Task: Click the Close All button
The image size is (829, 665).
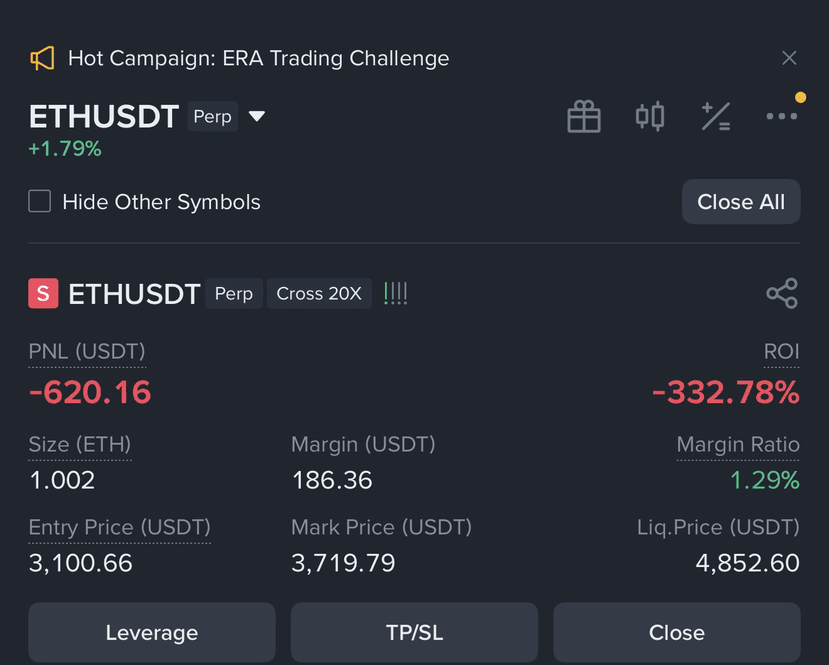Action: click(741, 201)
